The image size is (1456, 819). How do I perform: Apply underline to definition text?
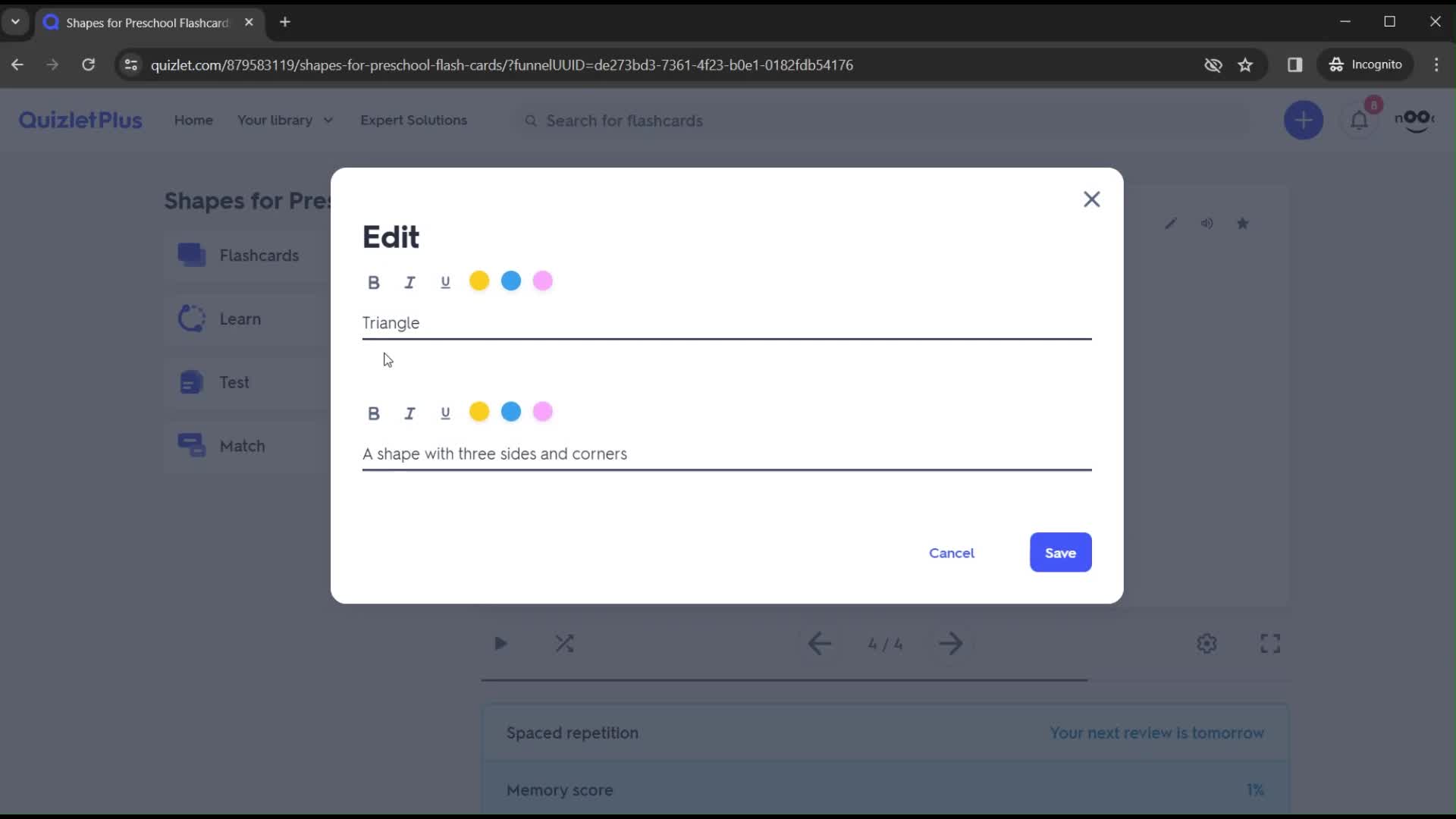[x=446, y=412]
